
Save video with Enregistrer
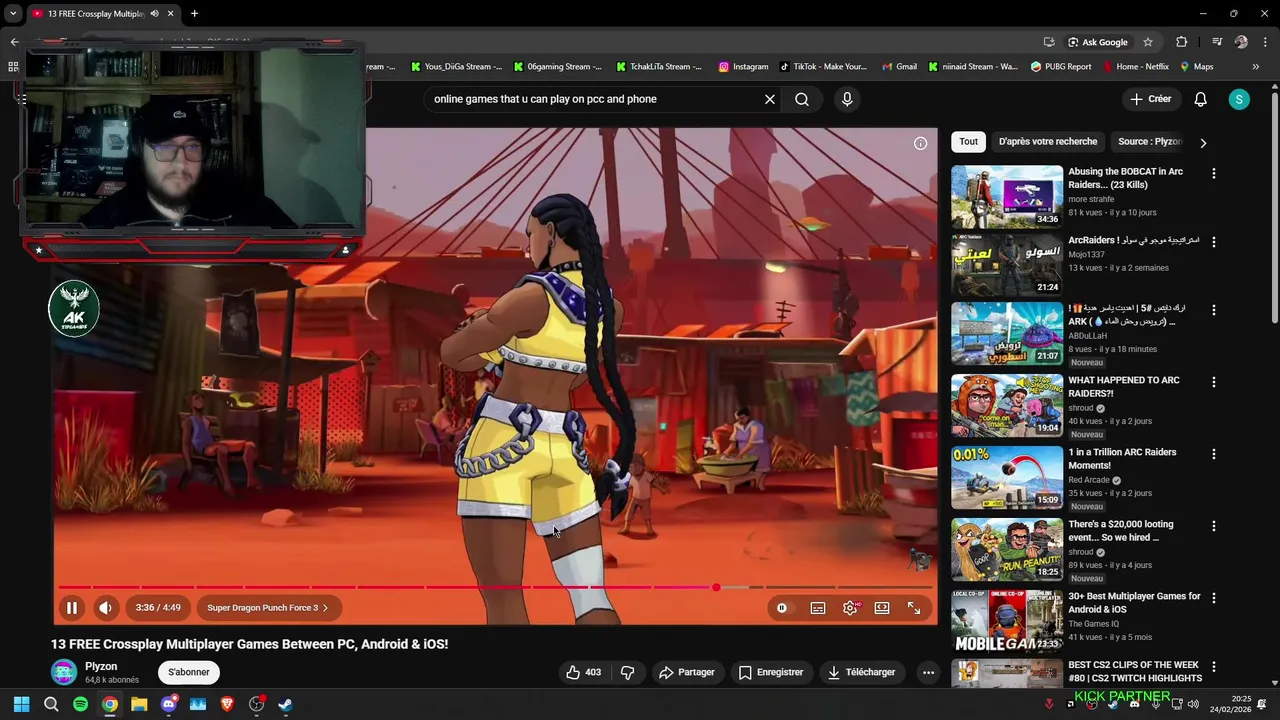coord(771,672)
